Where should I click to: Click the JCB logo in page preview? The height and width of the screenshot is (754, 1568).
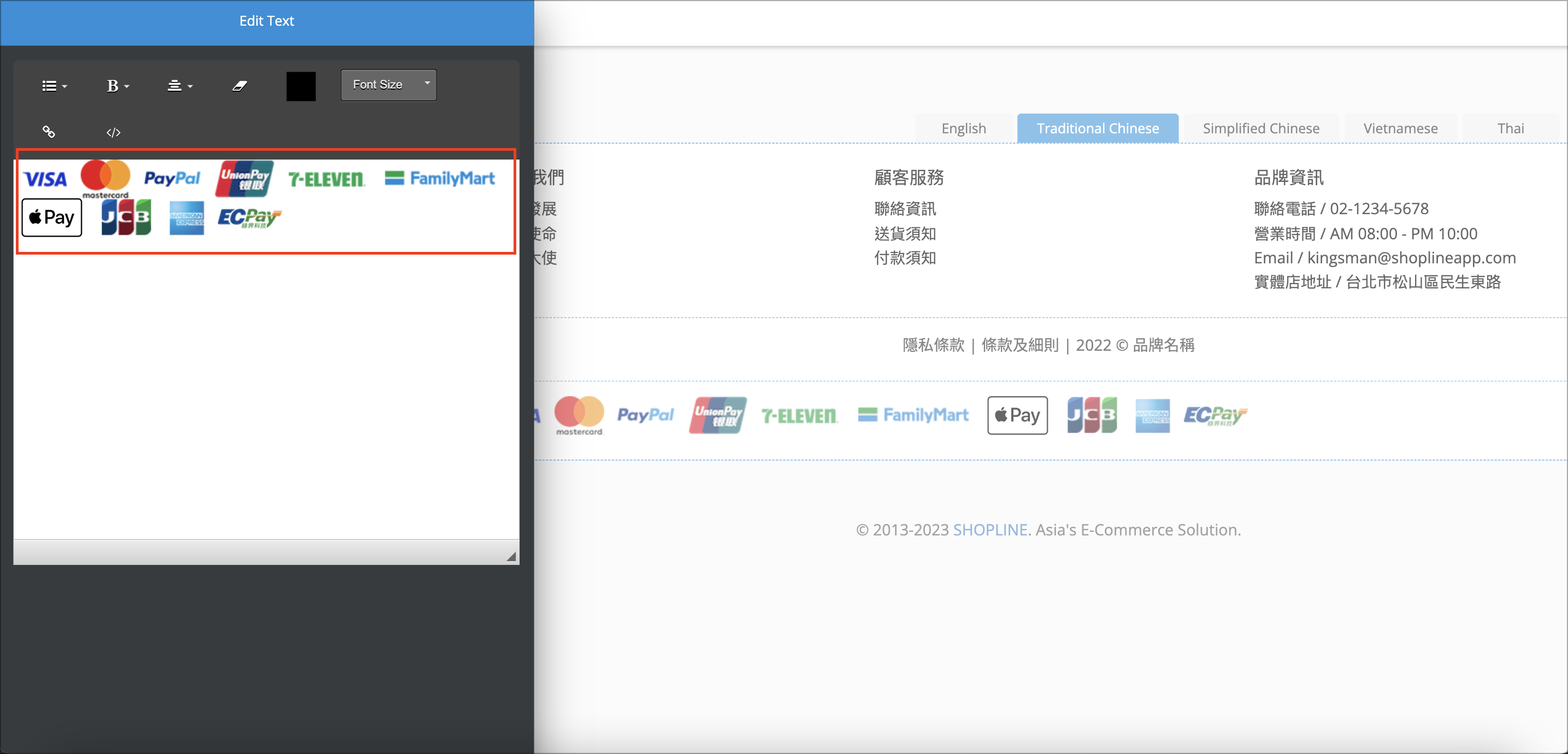1092,415
